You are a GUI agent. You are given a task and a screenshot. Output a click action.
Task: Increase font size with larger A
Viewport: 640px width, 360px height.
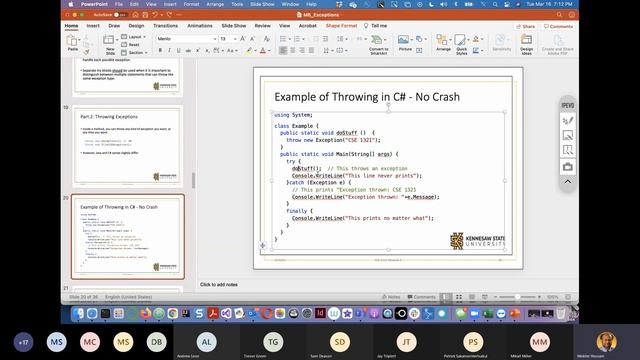[243, 38]
